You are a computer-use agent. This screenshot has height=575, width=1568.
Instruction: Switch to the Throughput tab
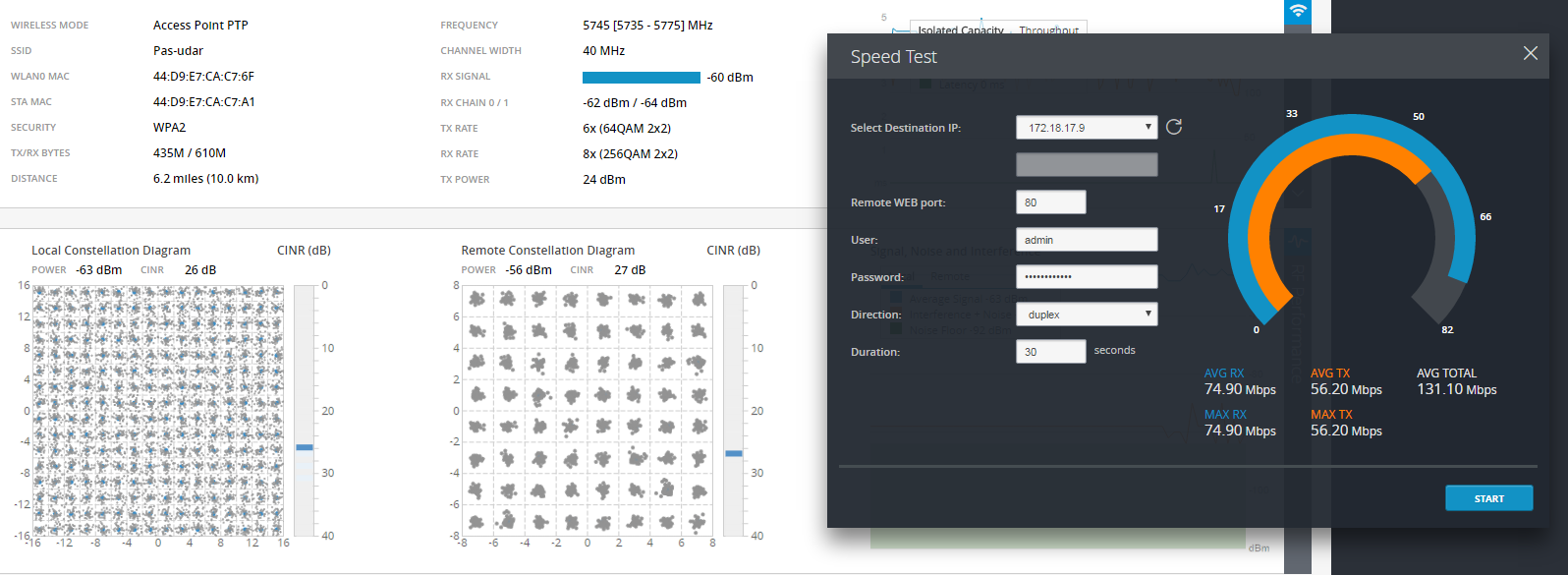tap(1048, 30)
